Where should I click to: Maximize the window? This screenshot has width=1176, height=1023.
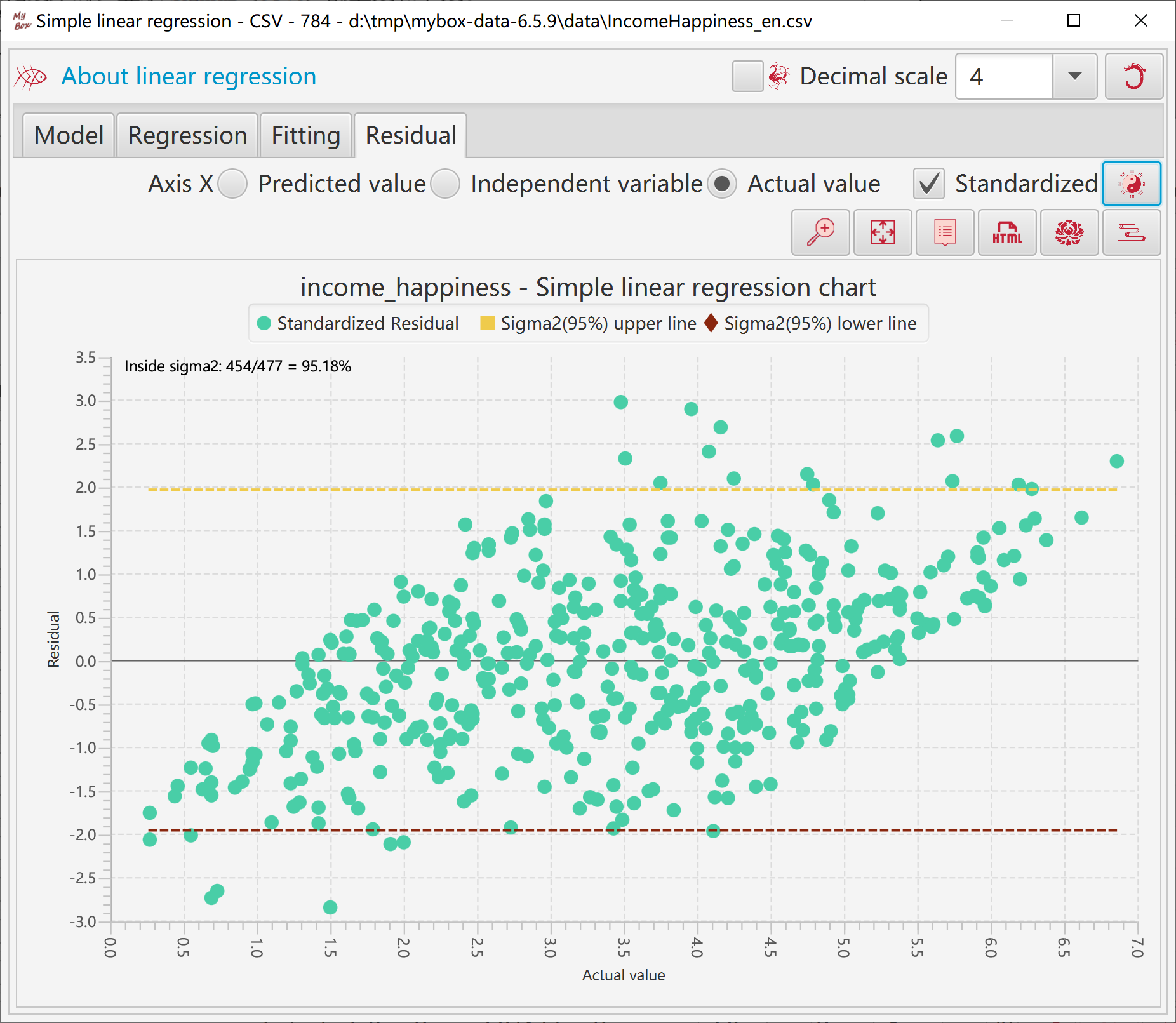pos(1074,21)
